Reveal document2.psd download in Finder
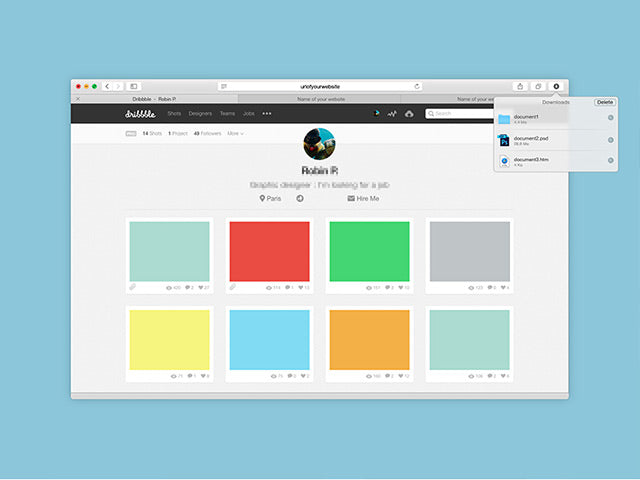Screen dimensions: 640x480 coord(610,139)
